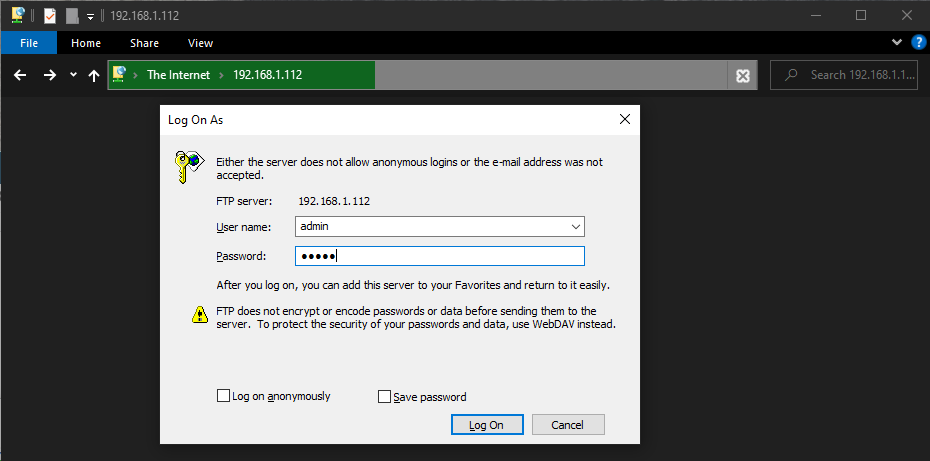
Task: Switch to the Home ribbon tab
Action: pyautogui.click(x=85, y=43)
